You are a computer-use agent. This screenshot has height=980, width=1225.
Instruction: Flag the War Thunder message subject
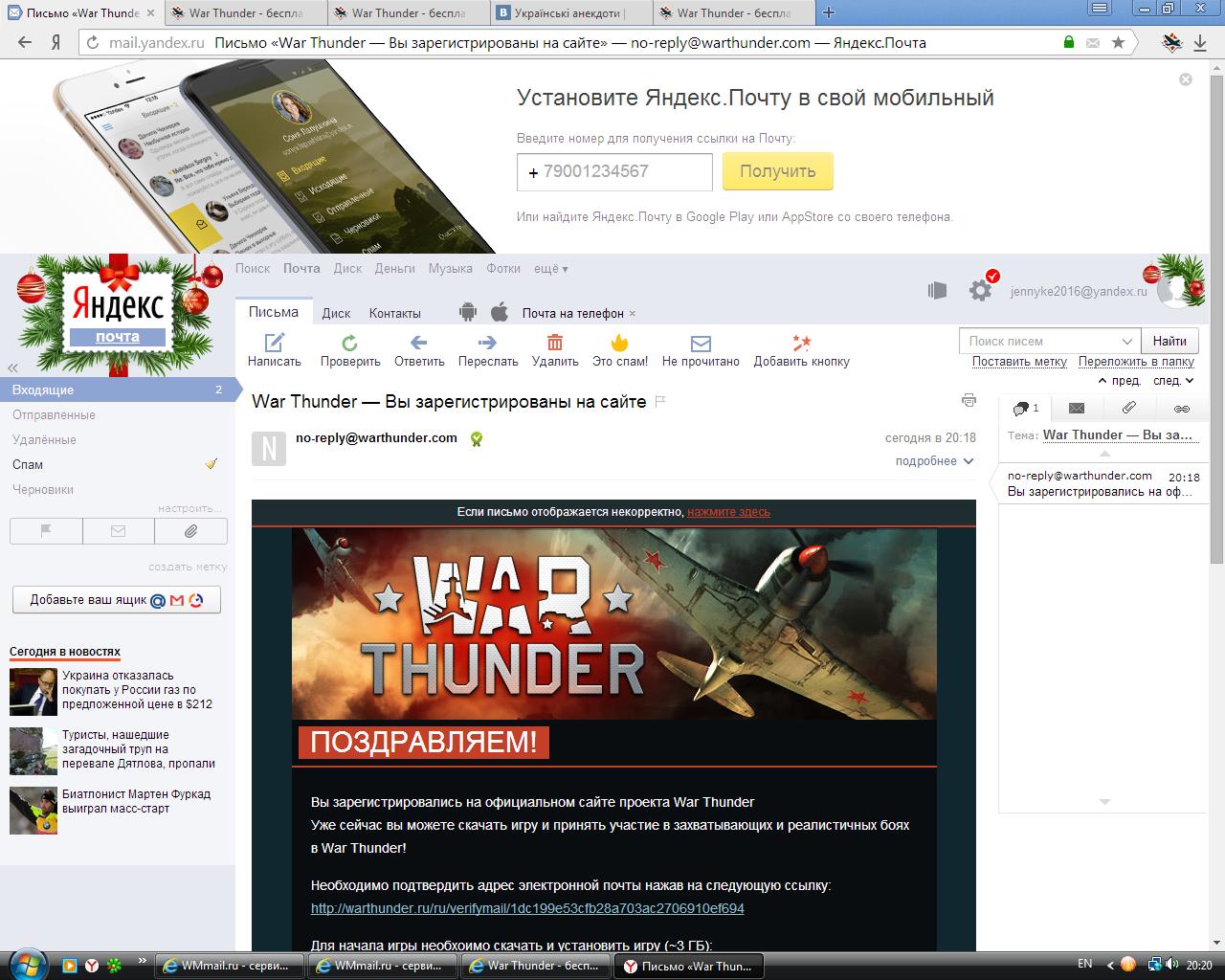click(x=660, y=402)
